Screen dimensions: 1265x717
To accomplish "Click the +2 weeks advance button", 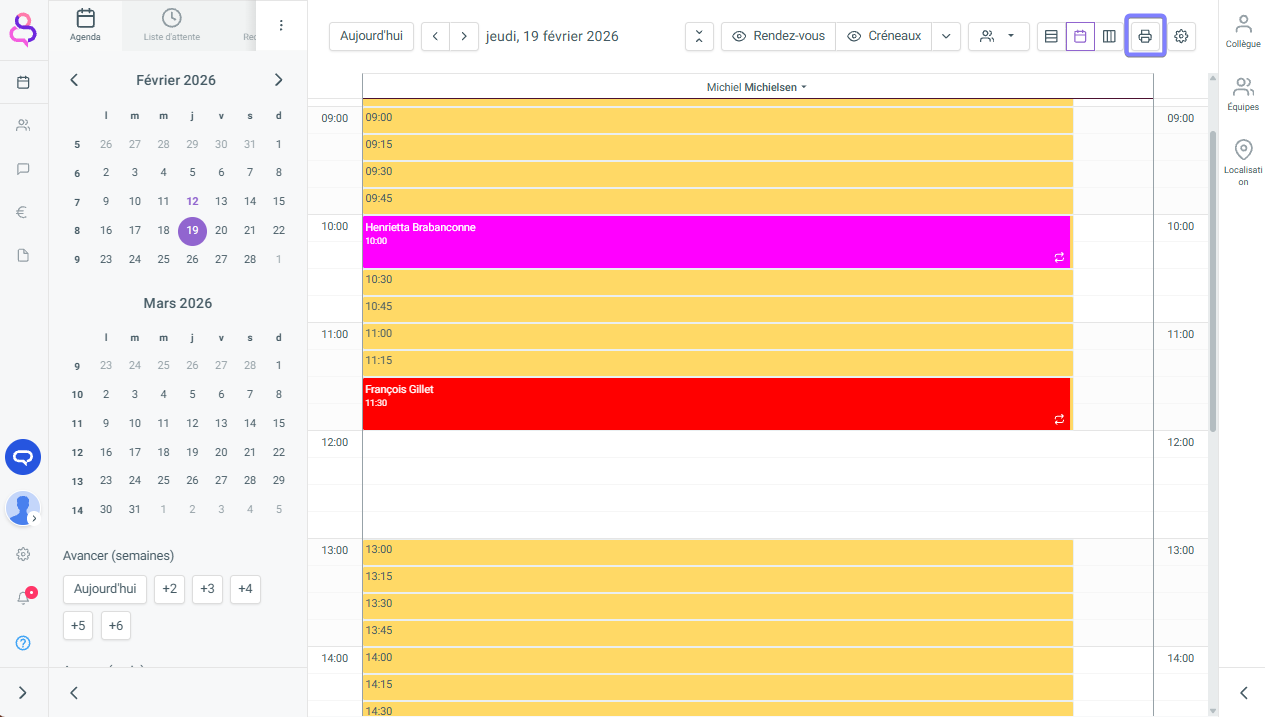I will [x=169, y=589].
